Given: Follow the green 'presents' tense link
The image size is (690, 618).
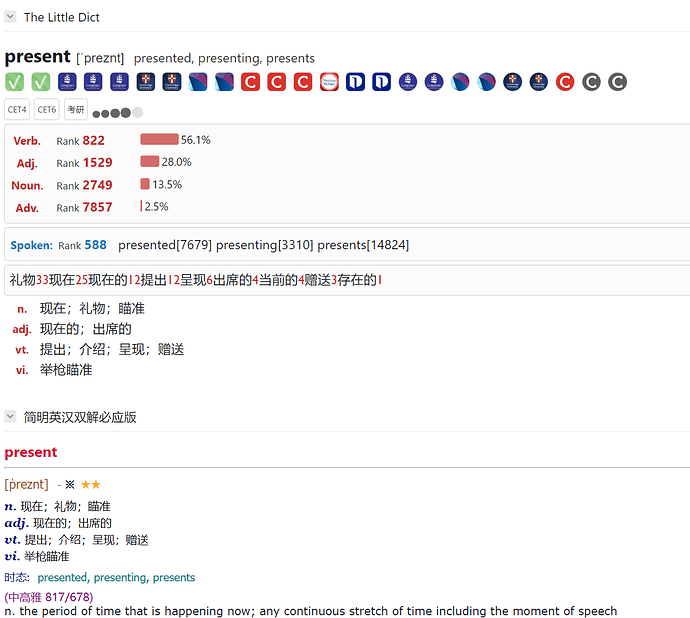Looking at the screenshot, I should (x=174, y=577).
